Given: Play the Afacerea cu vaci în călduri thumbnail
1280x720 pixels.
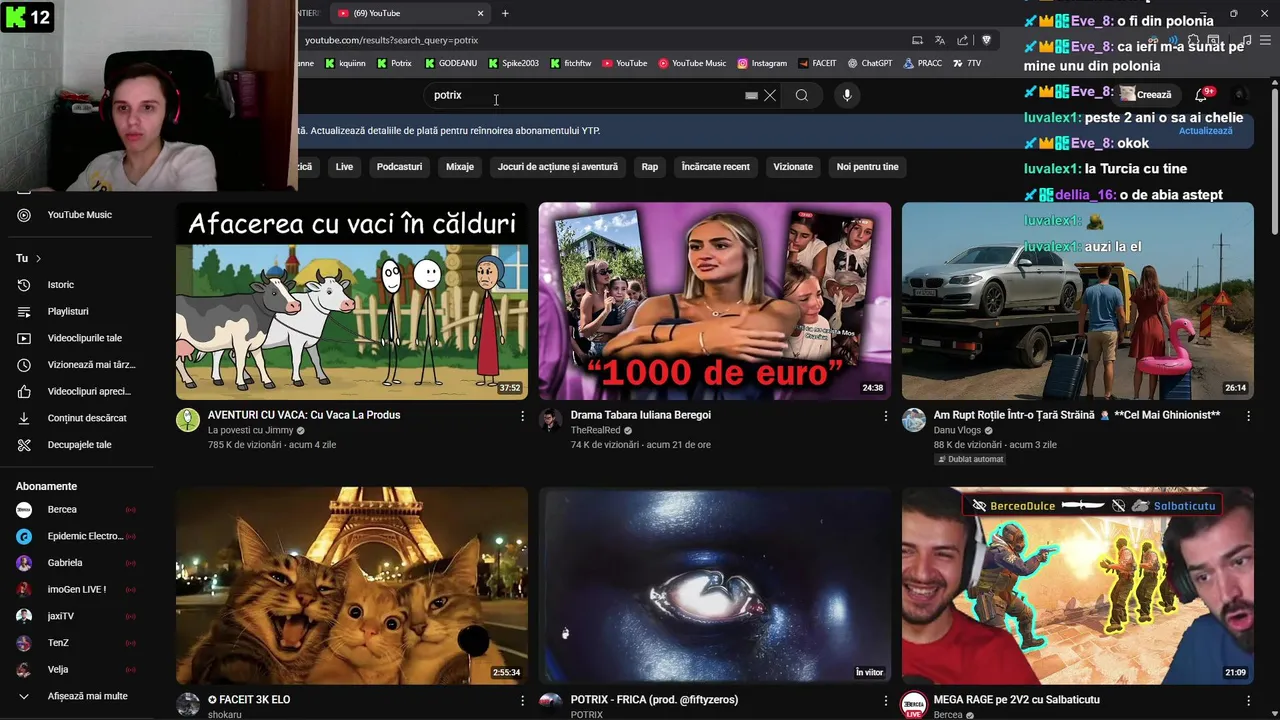Looking at the screenshot, I should (x=352, y=301).
